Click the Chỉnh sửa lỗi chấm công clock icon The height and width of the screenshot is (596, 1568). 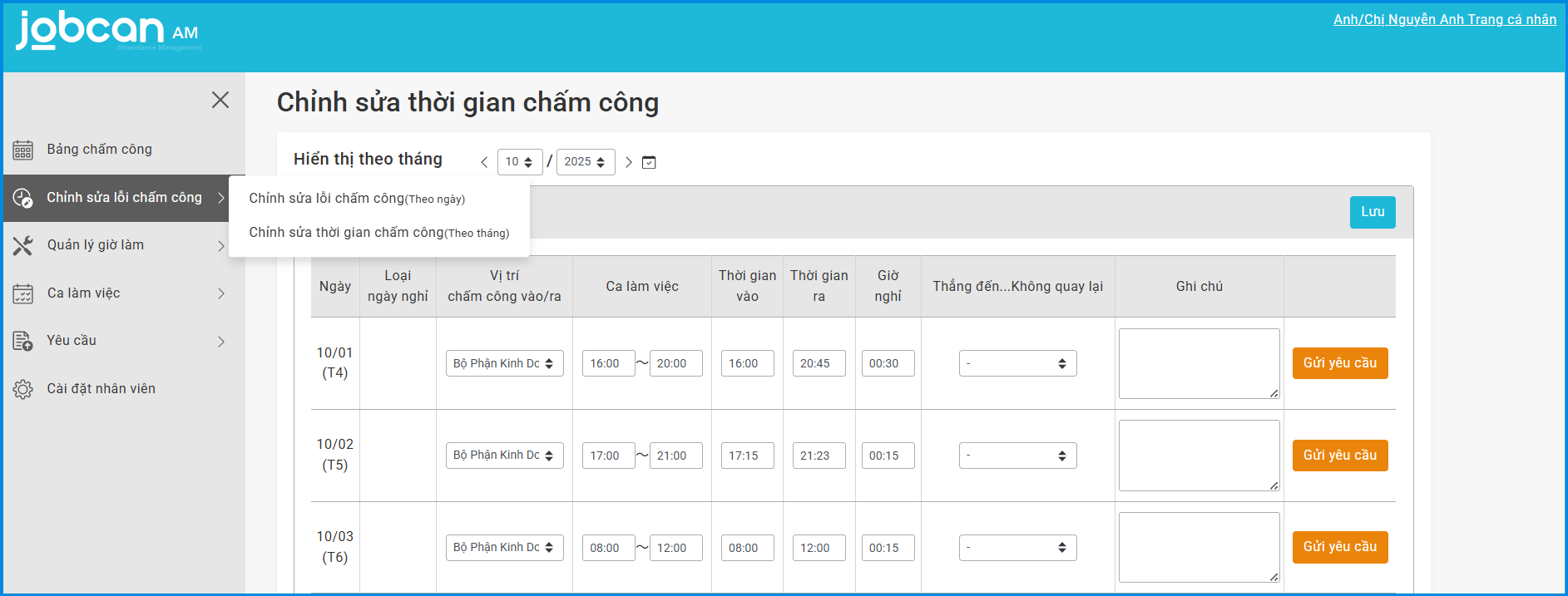pos(22,198)
